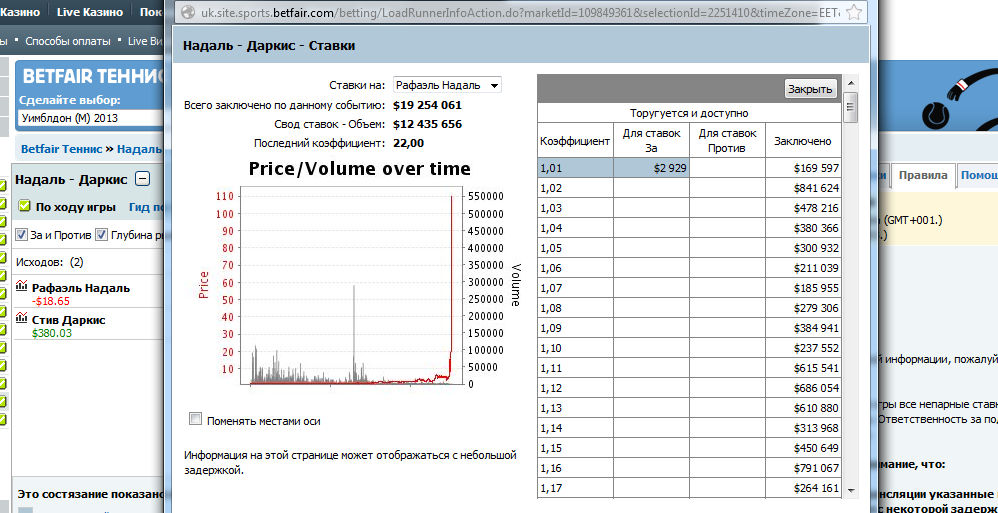998x513 pixels.
Task: Click the 1,01 odds cell
Action: (575, 168)
